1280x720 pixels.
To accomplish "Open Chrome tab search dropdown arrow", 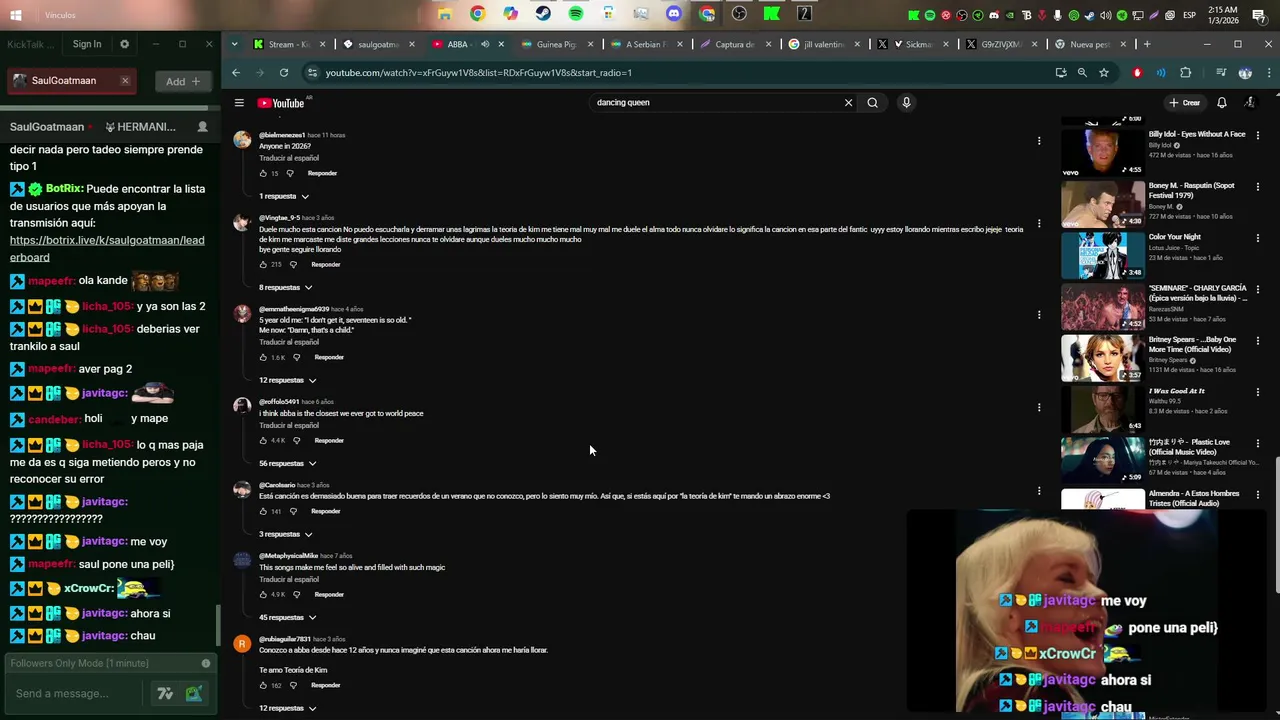I will [x=234, y=44].
